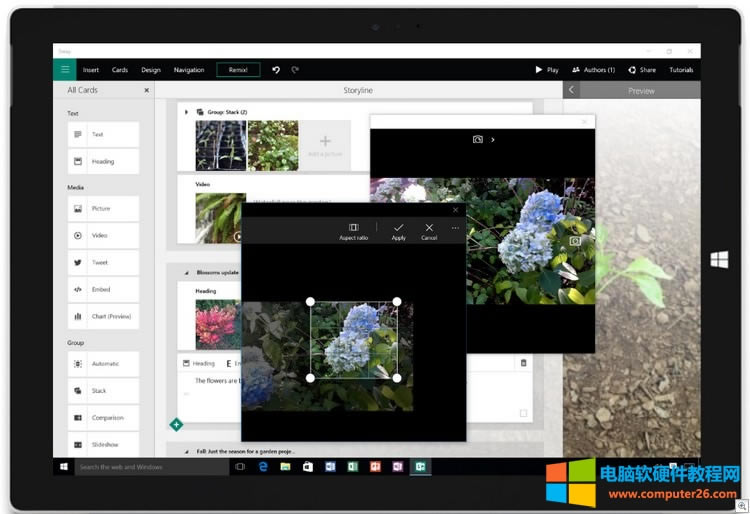This screenshot has height=514, width=750.
Task: Tick the checkbox on the text card
Action: 523,413
